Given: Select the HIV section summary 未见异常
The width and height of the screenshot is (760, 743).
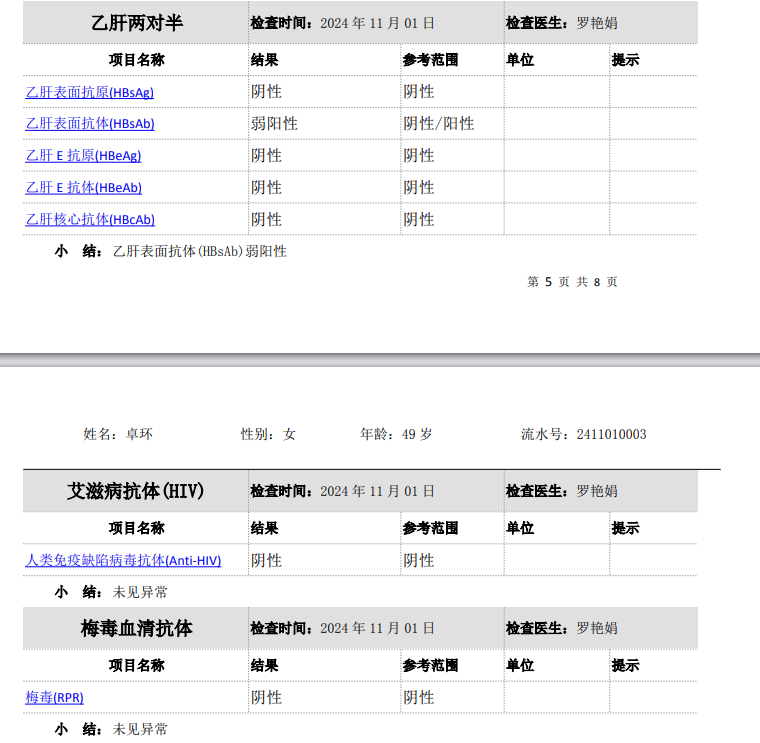Looking at the screenshot, I should pyautogui.click(x=140, y=592).
